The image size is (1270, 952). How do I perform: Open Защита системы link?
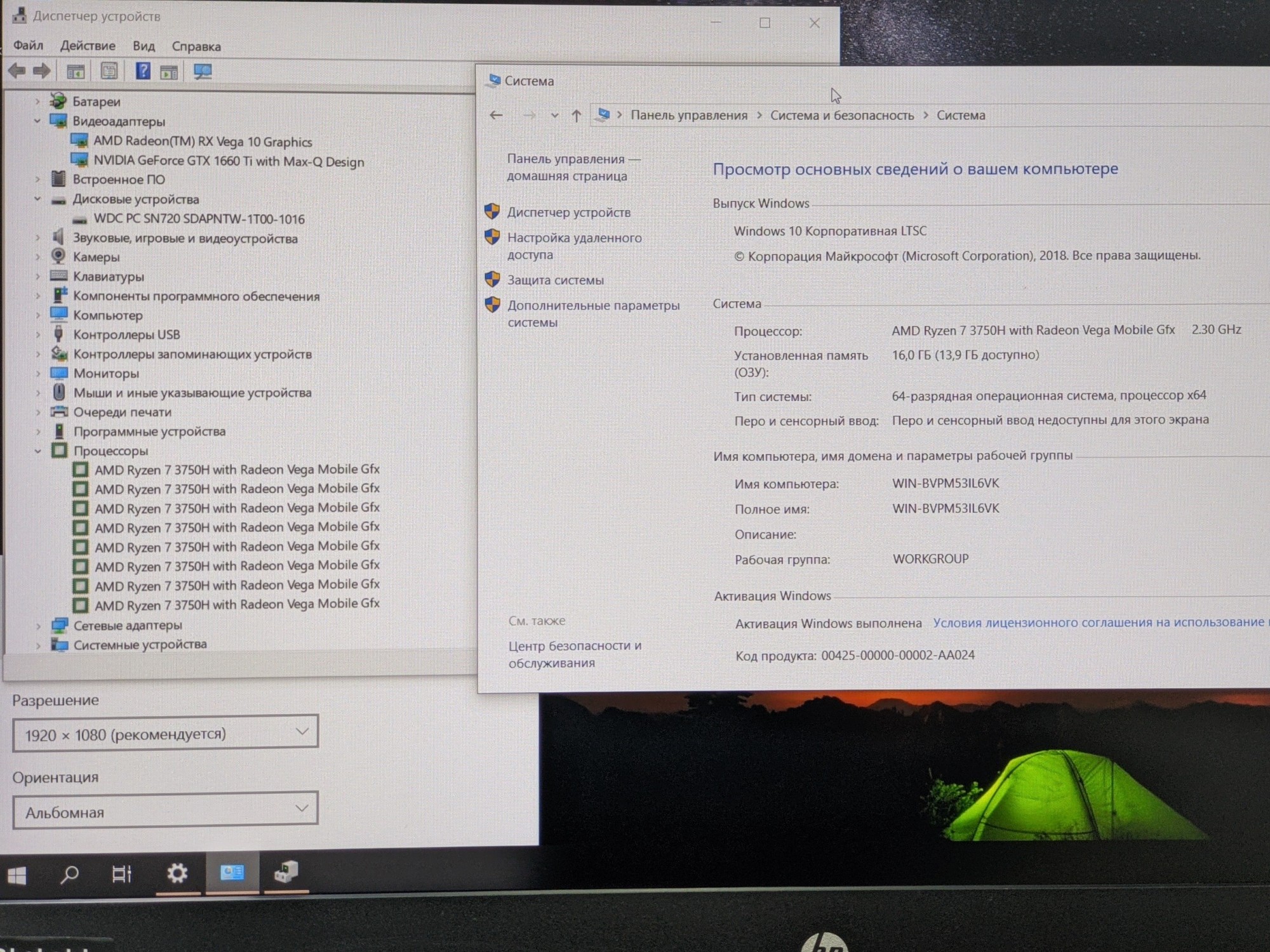tap(556, 280)
